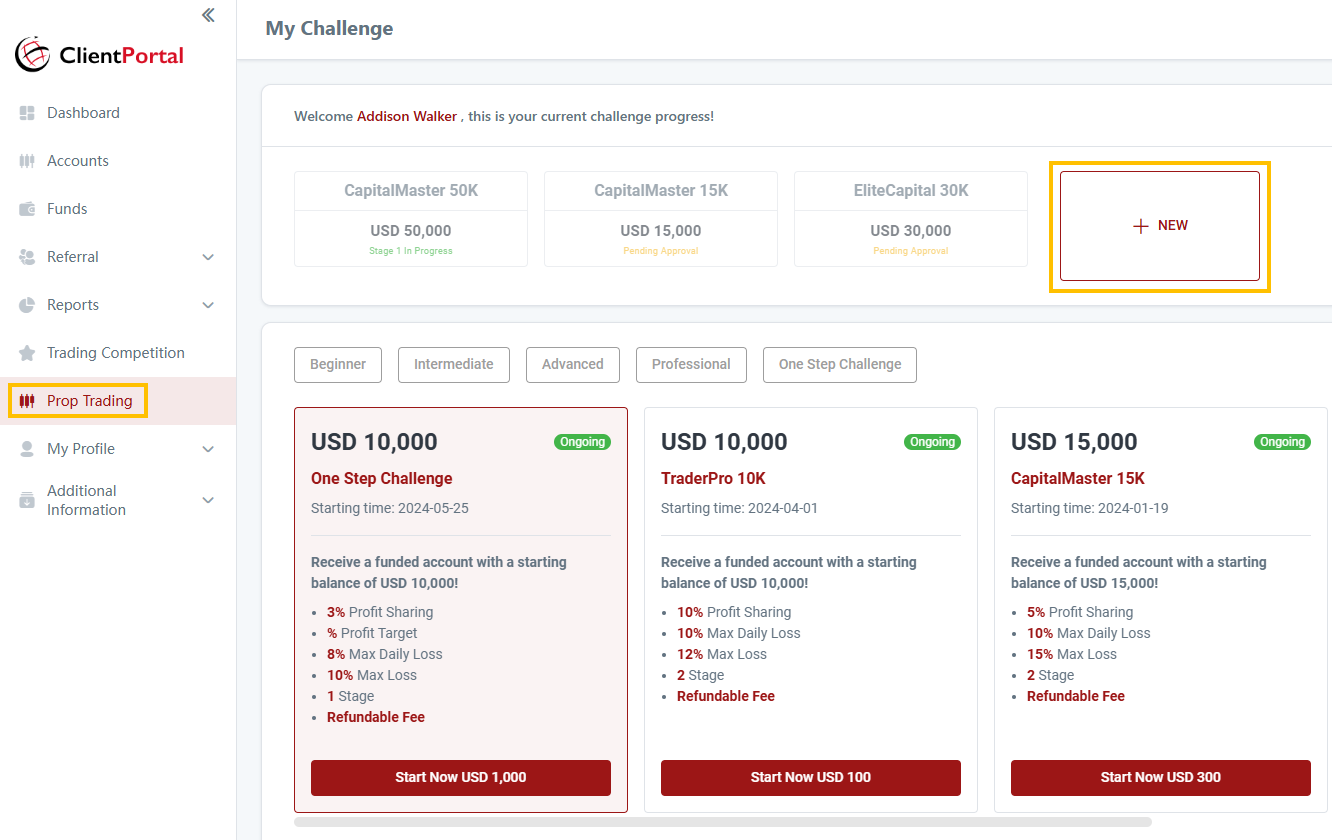Select the Beginner filter tab

pos(338,364)
